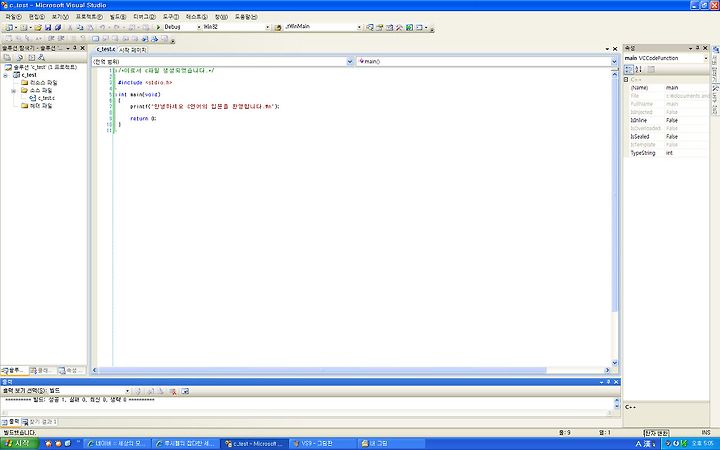
Task: Click the Cut scissors toolbar icon
Action: tap(70, 28)
